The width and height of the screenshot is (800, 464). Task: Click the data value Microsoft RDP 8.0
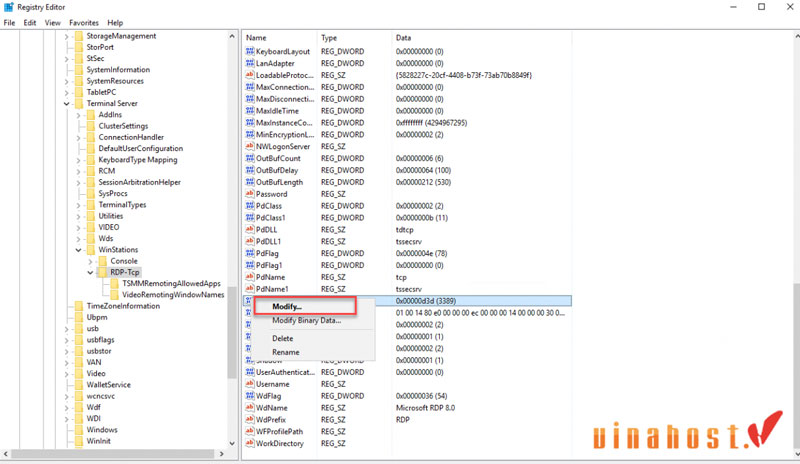425,407
